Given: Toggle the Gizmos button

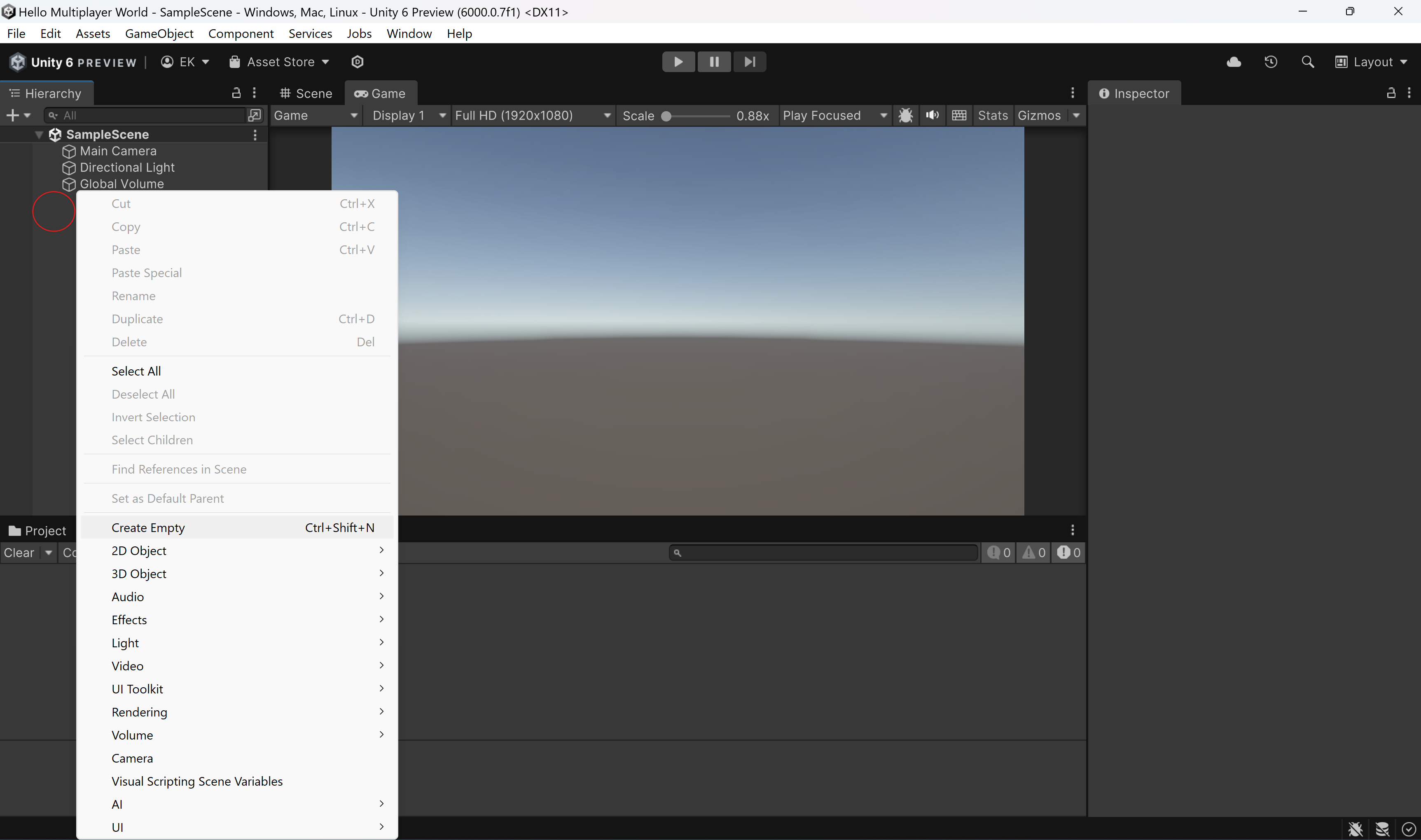Looking at the screenshot, I should (1039, 115).
